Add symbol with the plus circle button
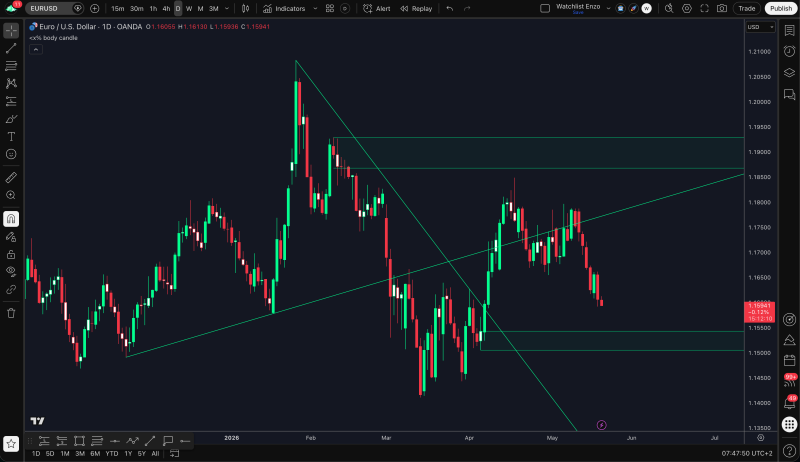The image size is (800, 462). tap(94, 8)
